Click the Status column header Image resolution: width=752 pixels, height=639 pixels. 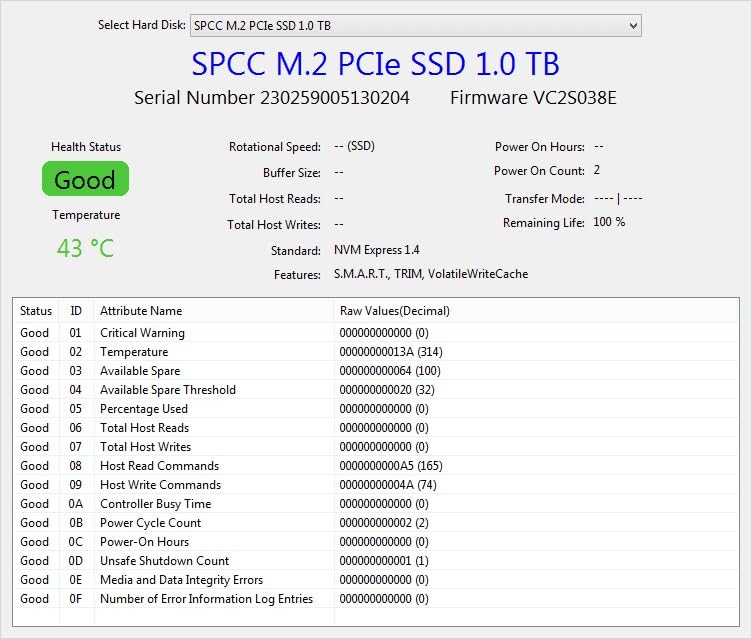[x=36, y=311]
